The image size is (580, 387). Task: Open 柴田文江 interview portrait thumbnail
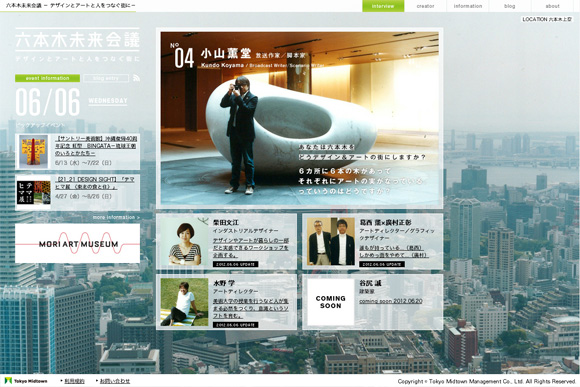(x=185, y=241)
